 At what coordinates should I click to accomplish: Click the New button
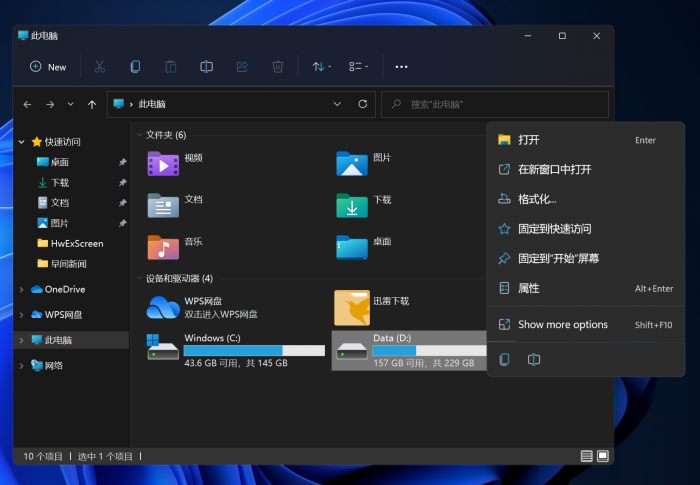[48, 67]
